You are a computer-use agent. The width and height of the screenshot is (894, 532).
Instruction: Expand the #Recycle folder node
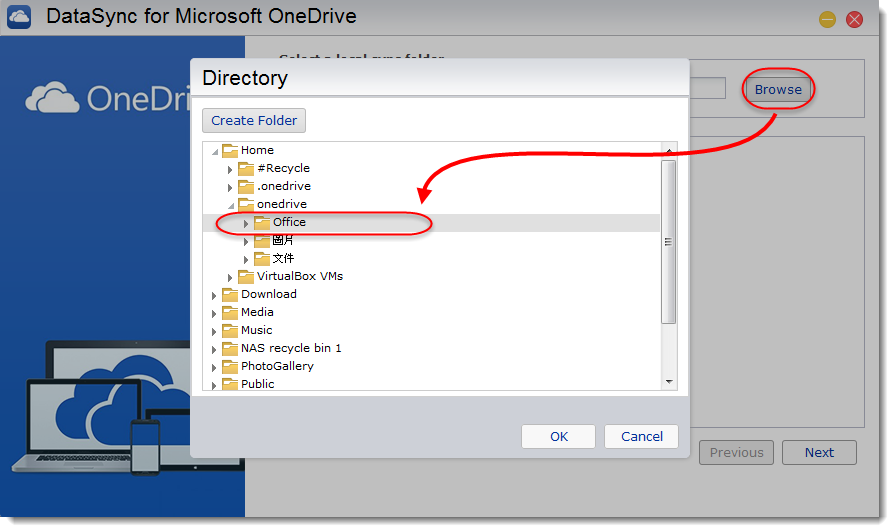tap(230, 169)
